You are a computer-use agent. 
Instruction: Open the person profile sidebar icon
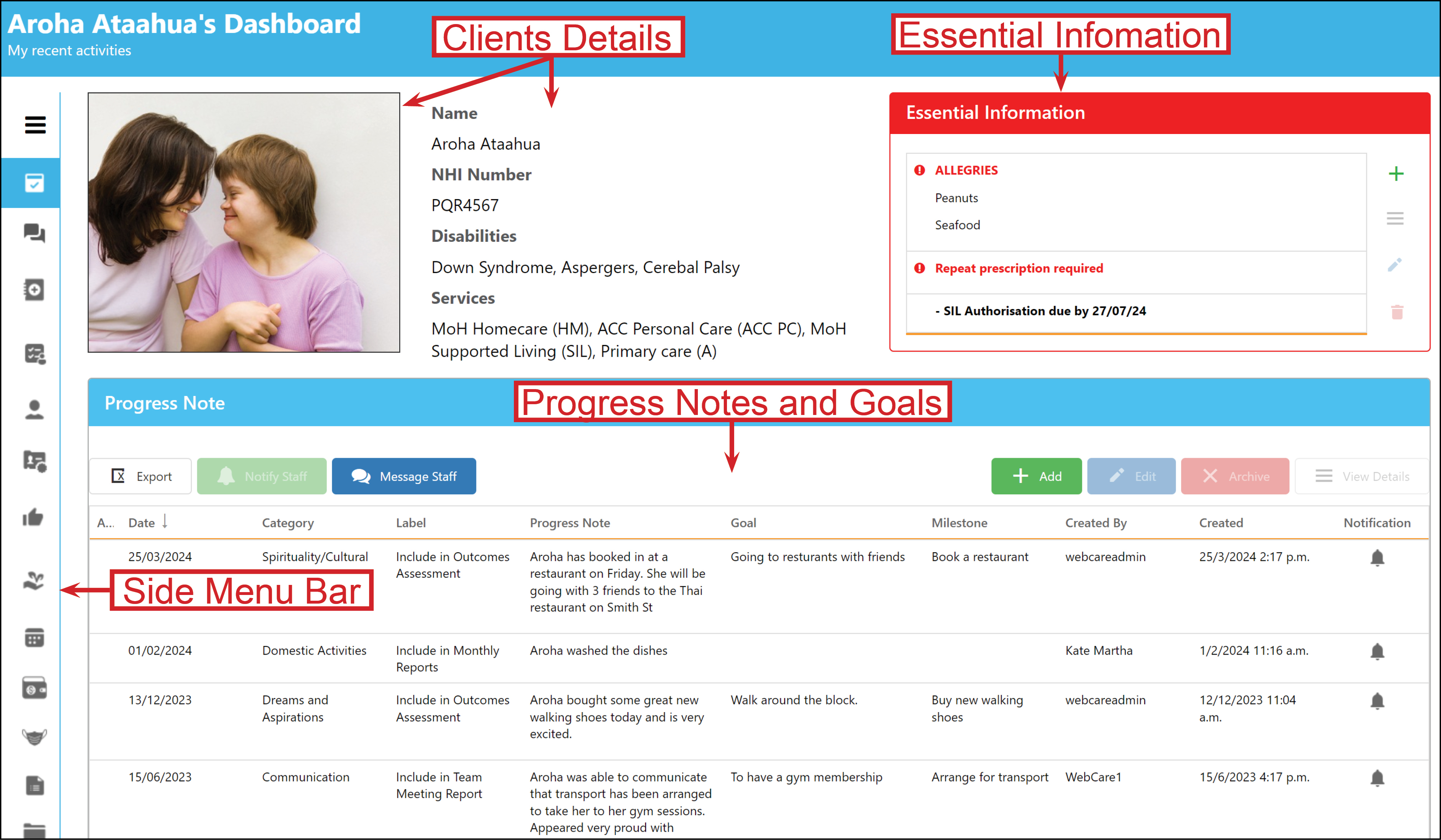coord(34,410)
